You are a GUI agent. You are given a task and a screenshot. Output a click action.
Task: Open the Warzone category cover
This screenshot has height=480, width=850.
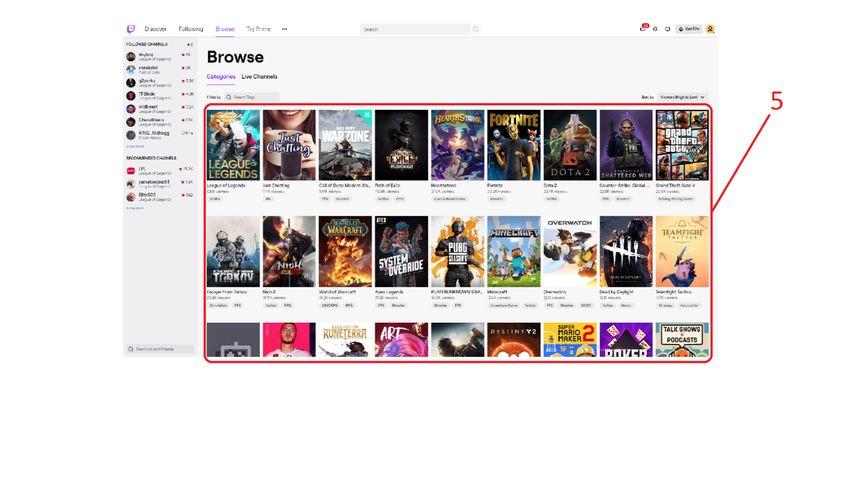345,145
